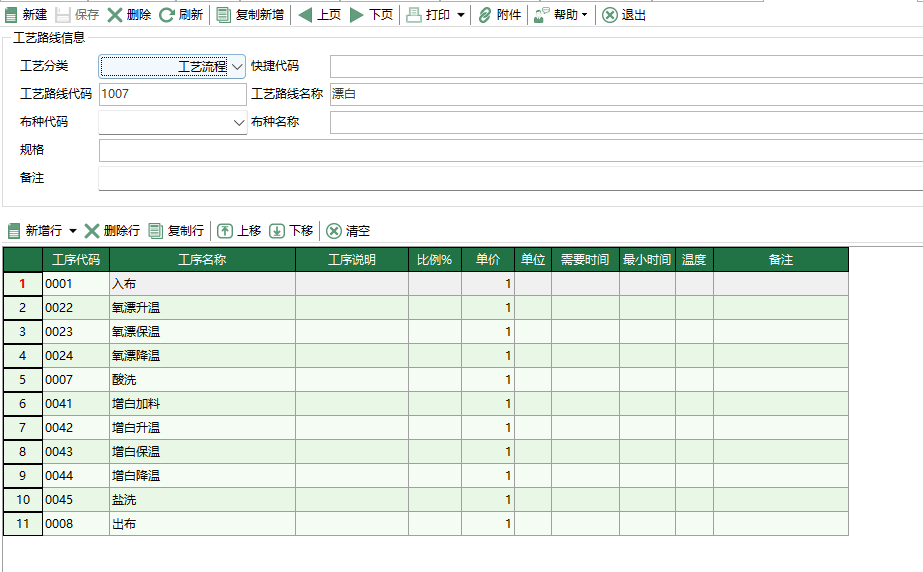Image resolution: width=923 pixels, height=572 pixels.
Task: Click the cell with code 0045
Action: (76, 500)
